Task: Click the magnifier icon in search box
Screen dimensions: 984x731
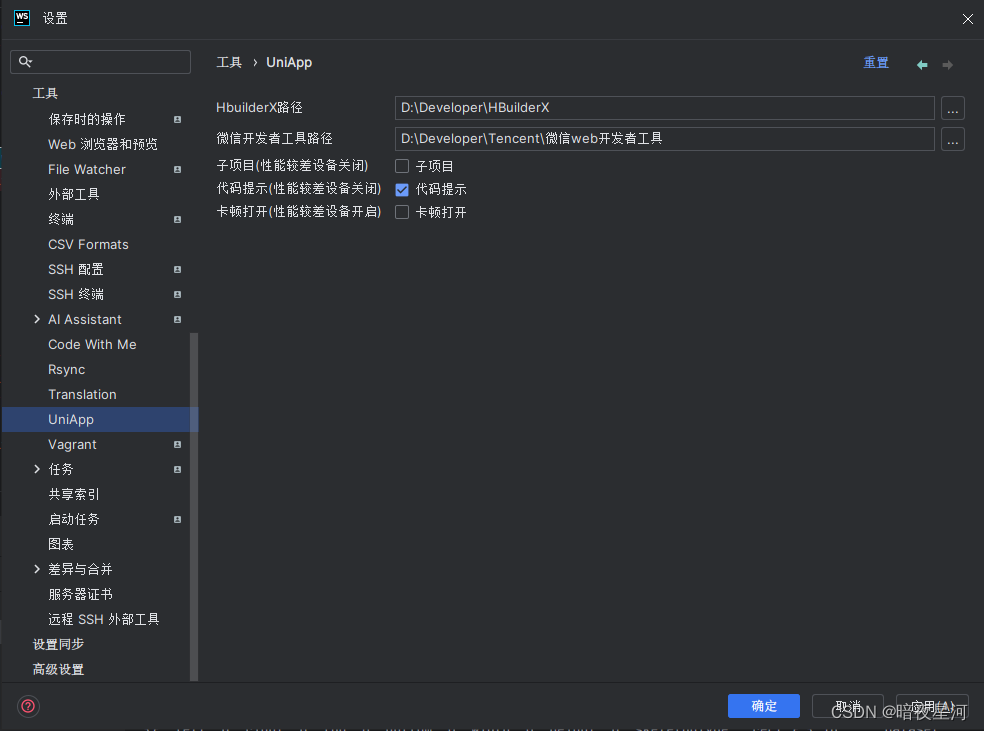Action: [x=22, y=61]
